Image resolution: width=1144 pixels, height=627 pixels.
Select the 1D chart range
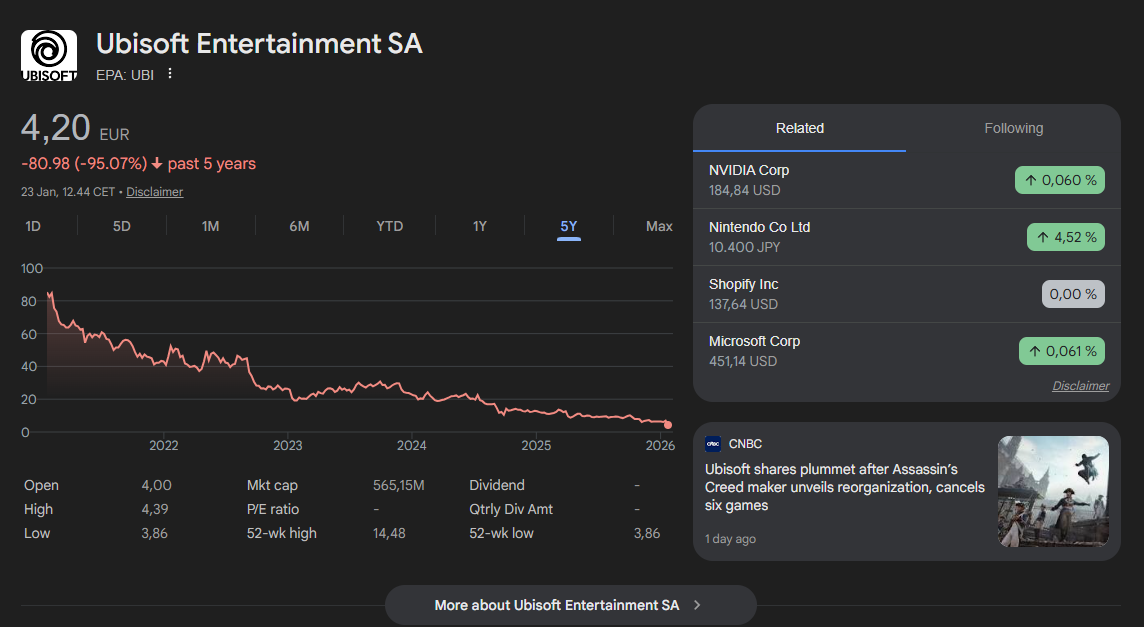(x=33, y=226)
